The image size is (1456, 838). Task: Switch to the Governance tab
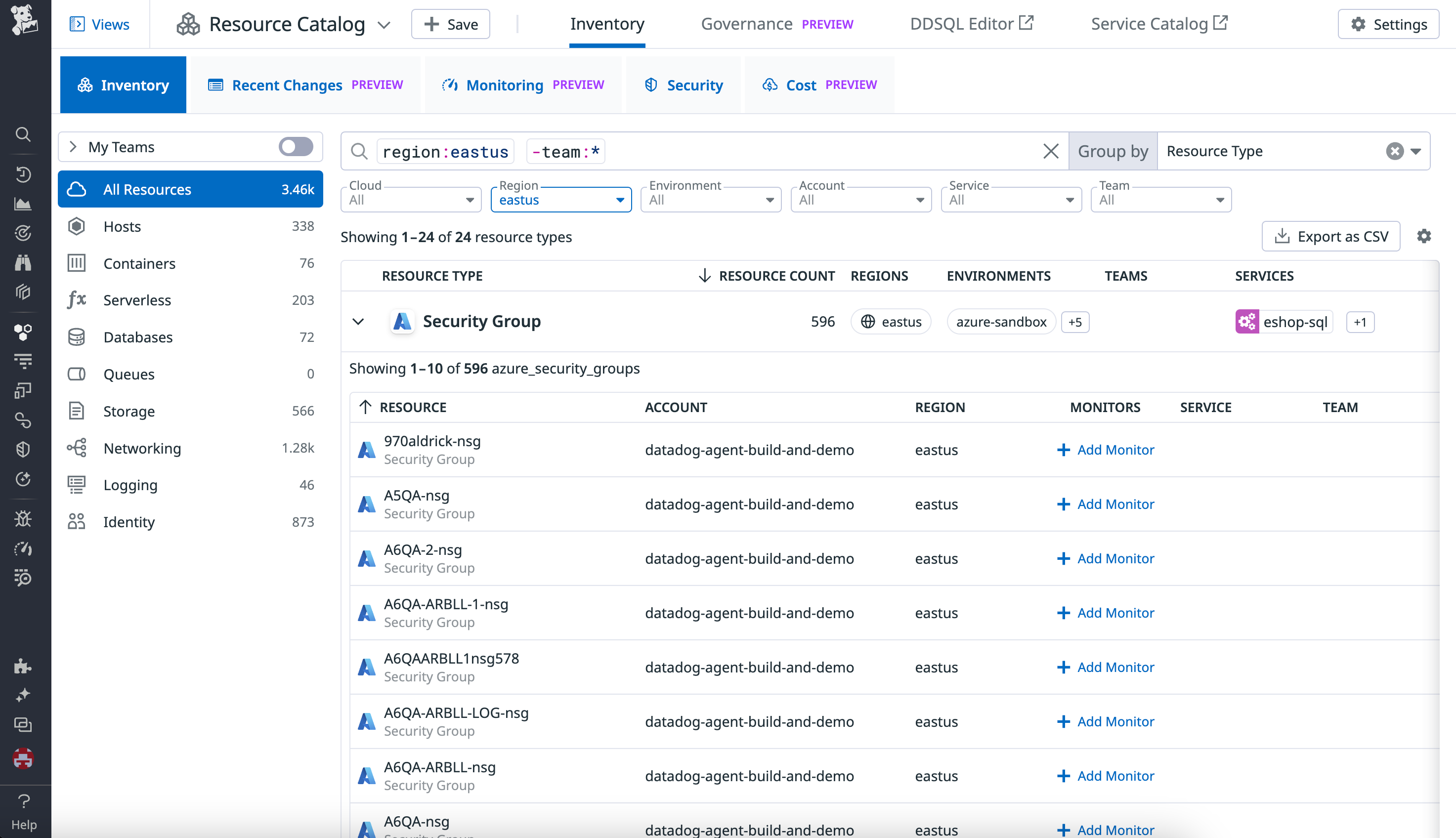[747, 24]
